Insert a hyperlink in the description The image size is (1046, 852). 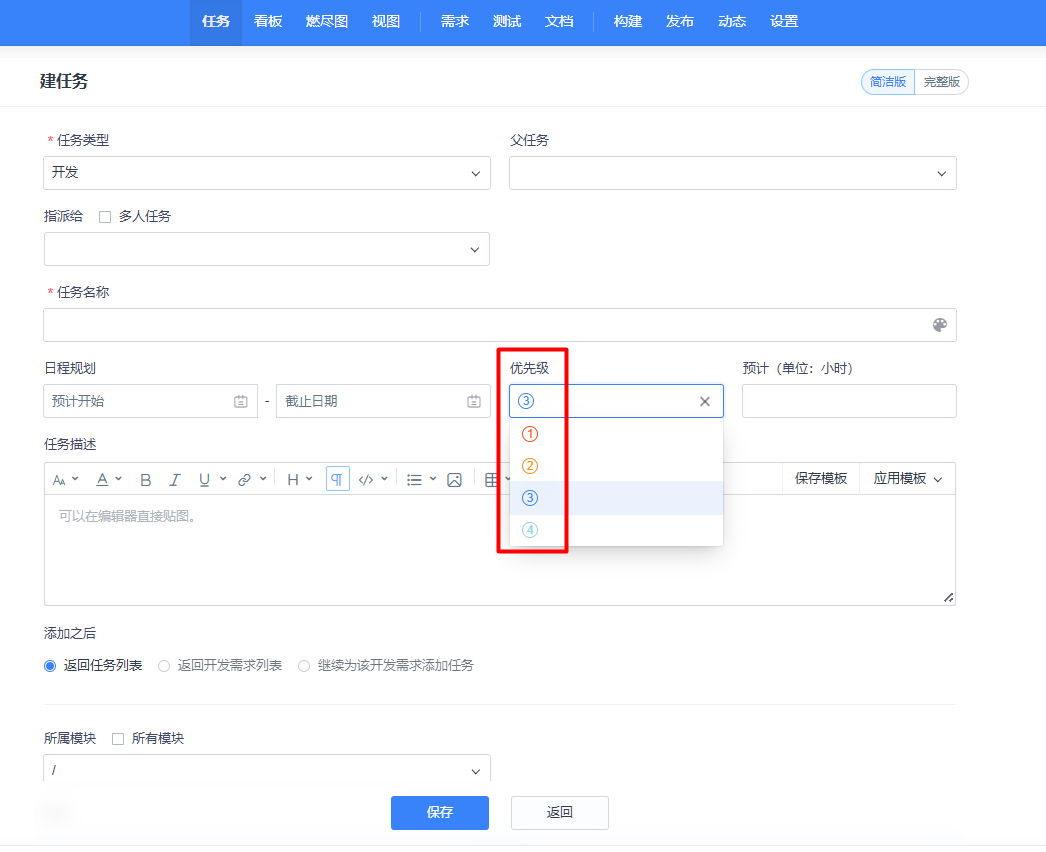click(x=245, y=480)
